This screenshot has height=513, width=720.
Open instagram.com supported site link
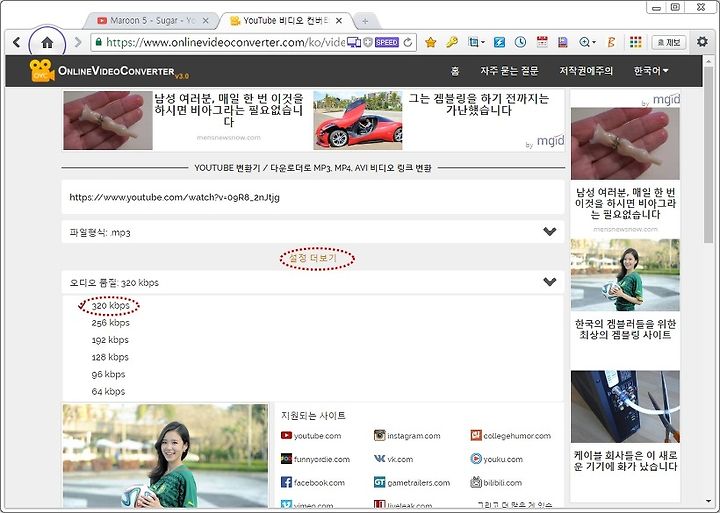[407, 435]
